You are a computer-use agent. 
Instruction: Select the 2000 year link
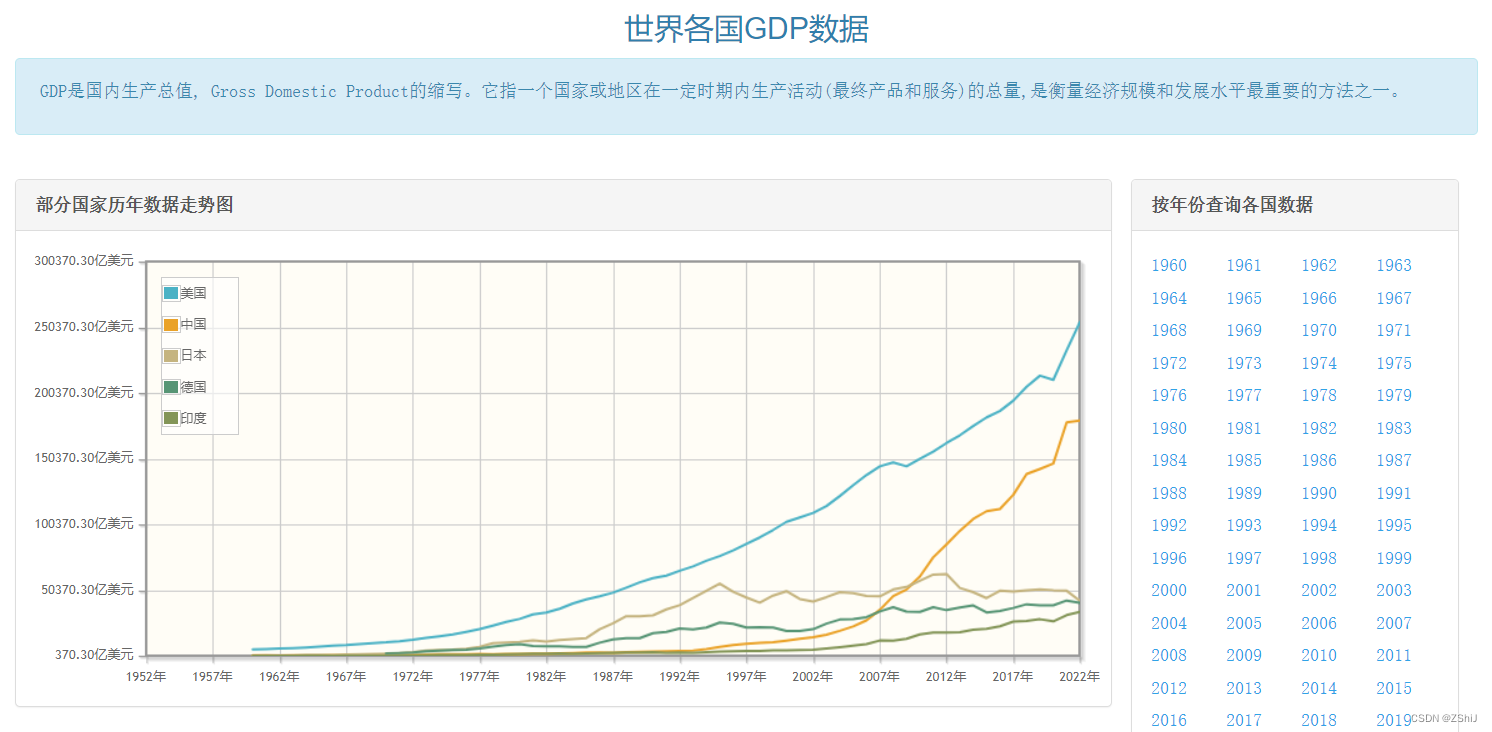coord(1169,590)
